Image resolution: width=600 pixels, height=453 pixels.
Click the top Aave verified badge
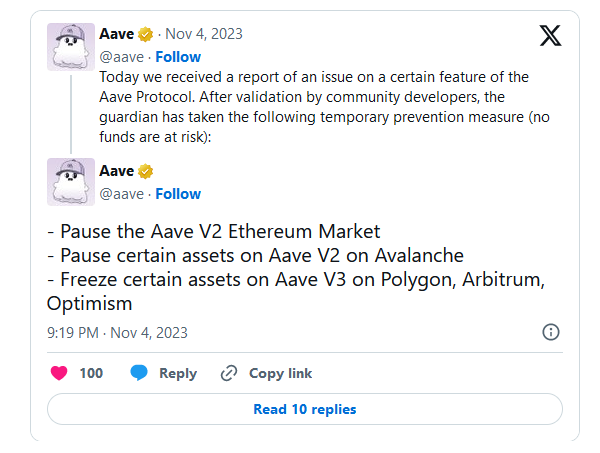(x=145, y=34)
